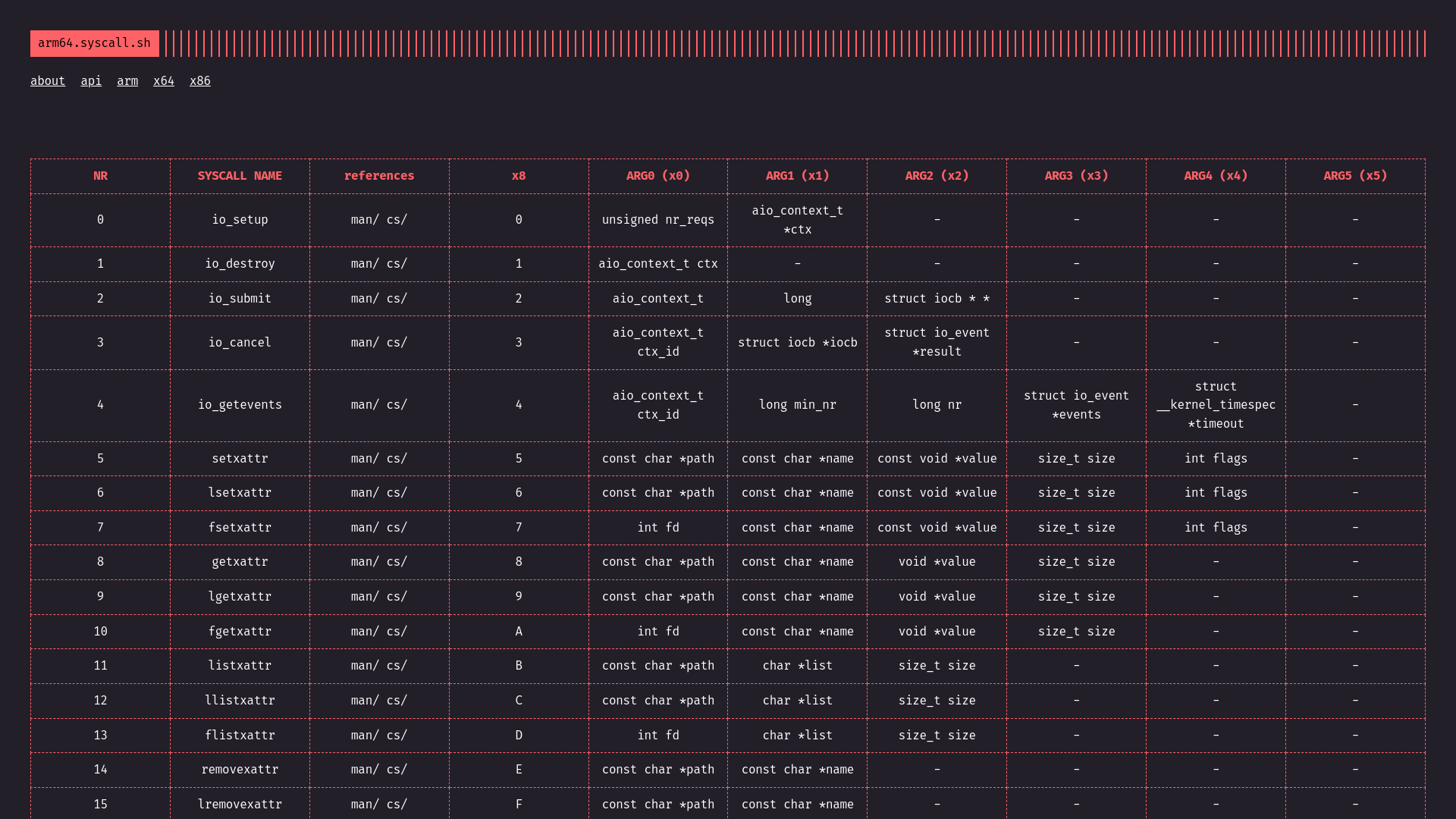Select the getxattr syscall name cell

tap(240, 562)
